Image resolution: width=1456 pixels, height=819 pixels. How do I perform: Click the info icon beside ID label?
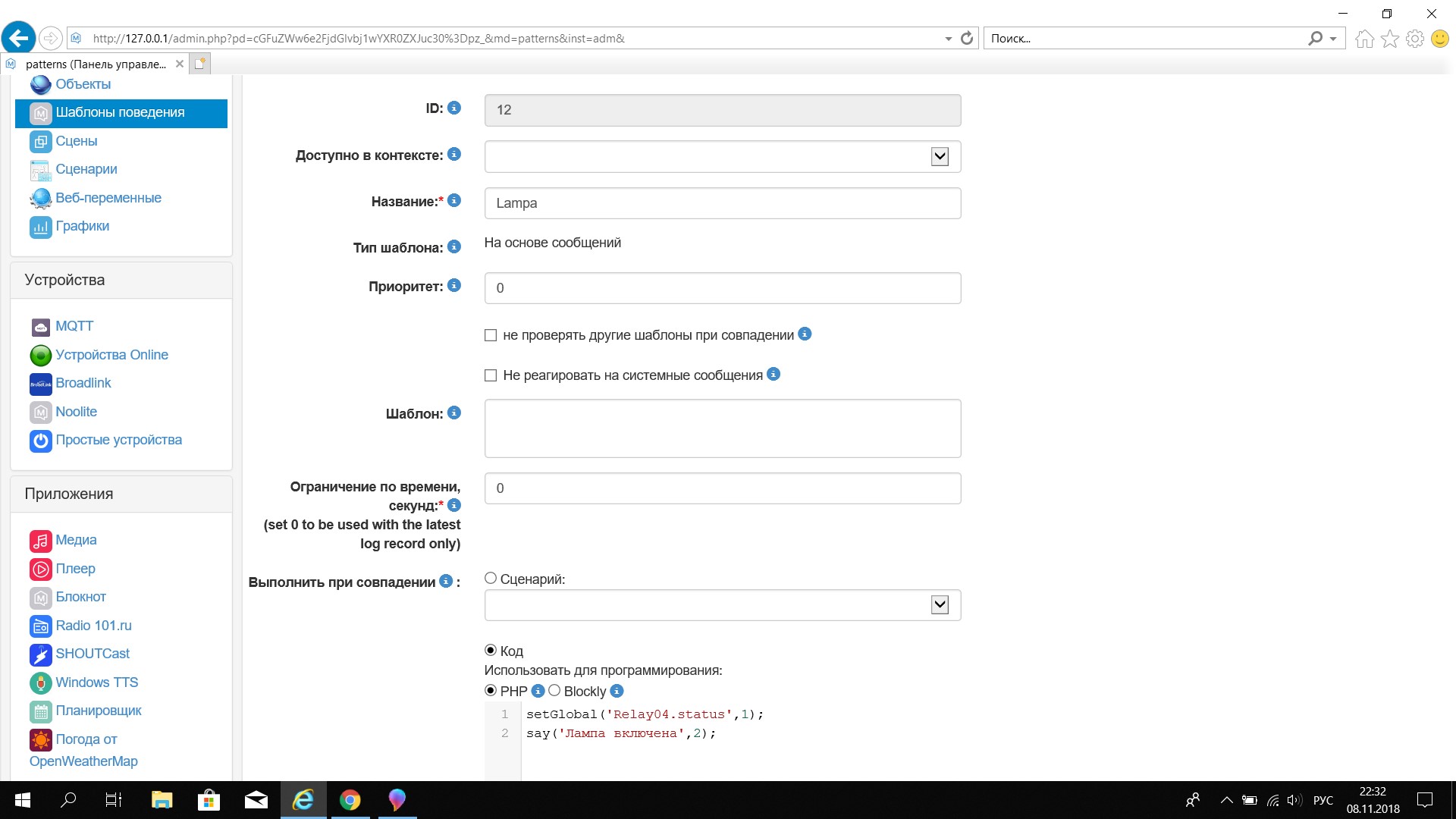pyautogui.click(x=454, y=108)
